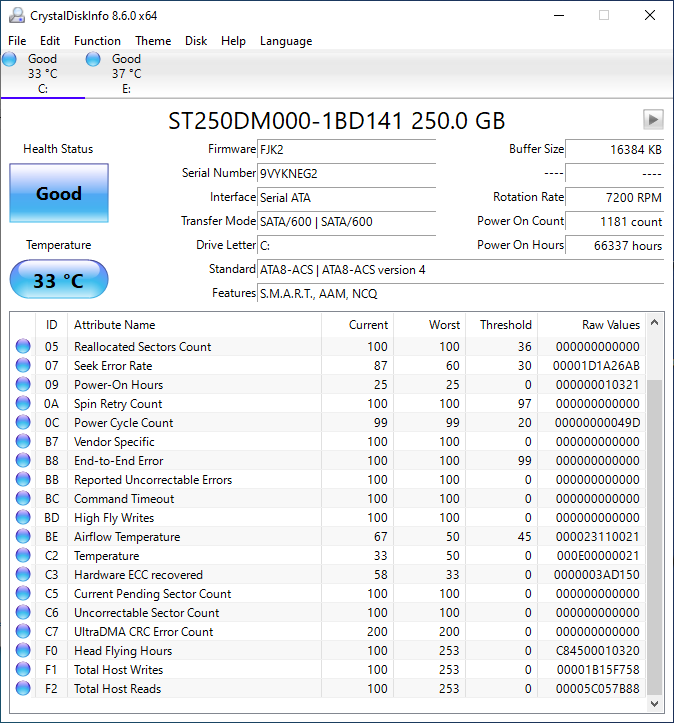This screenshot has width=674, height=723.
Task: Go to next disk with arrow button
Action: click(653, 120)
